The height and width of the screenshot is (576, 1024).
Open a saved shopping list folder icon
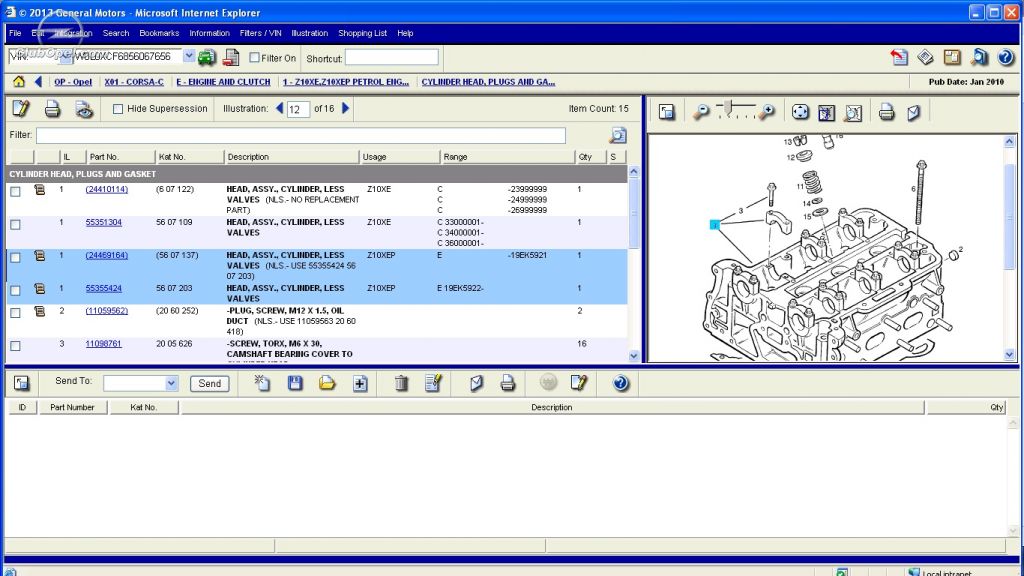327,383
